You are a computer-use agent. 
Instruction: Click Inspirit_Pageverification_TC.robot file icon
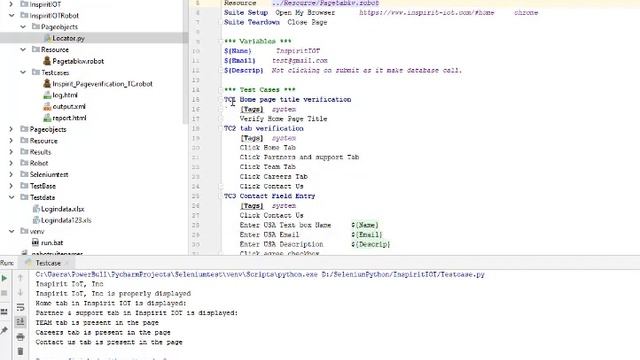[47, 84]
